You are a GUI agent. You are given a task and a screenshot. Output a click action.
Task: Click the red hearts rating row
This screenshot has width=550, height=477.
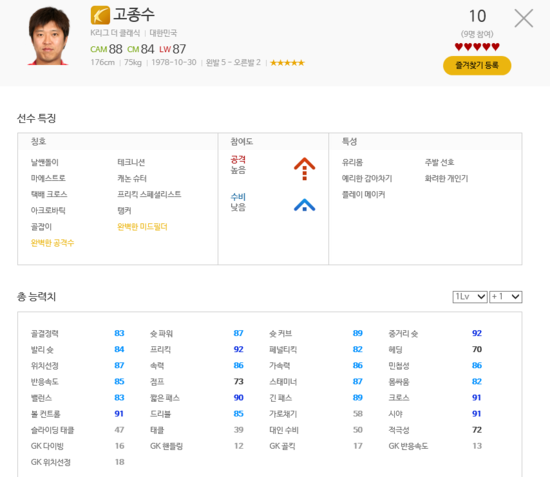point(477,47)
